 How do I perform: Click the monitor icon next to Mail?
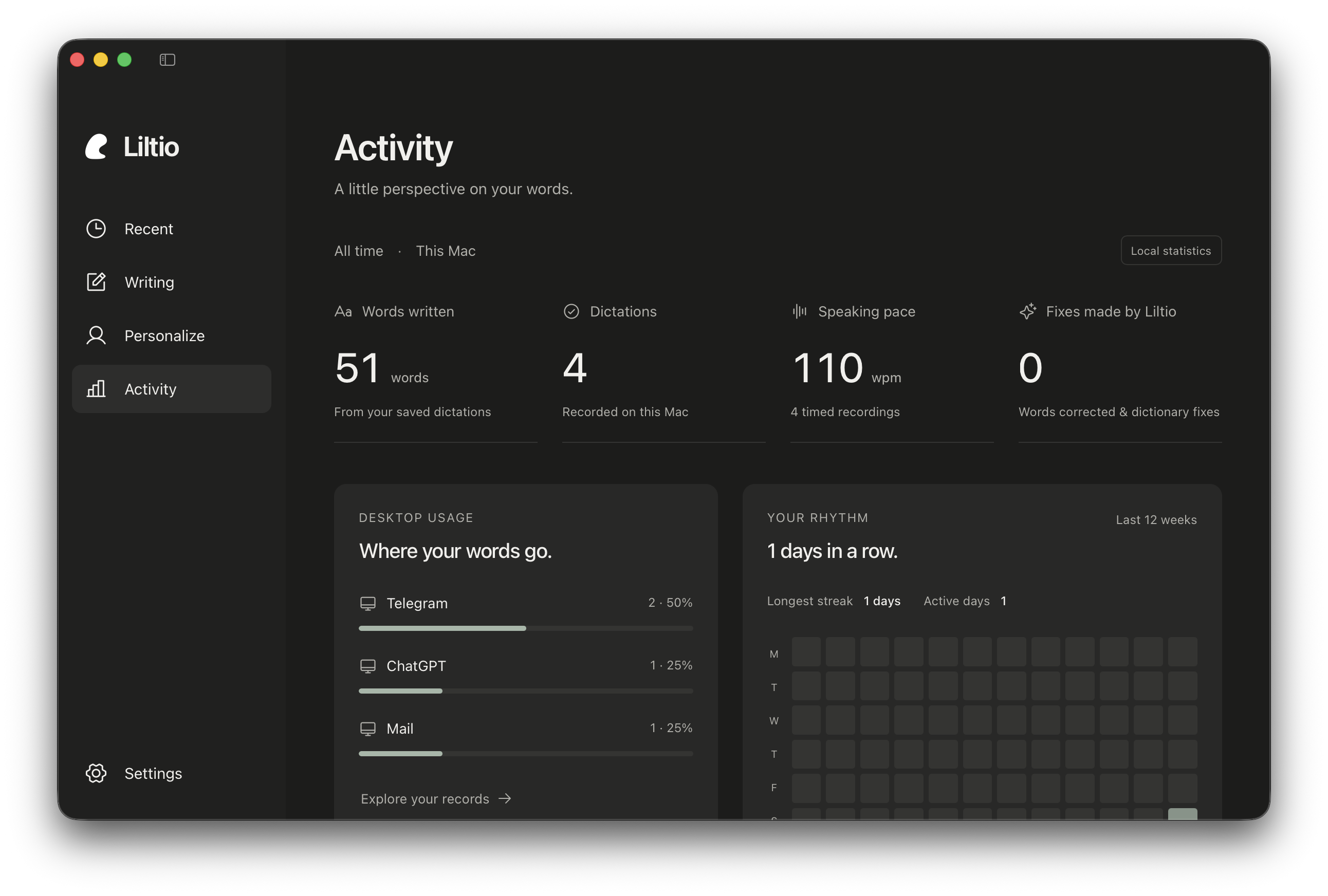(368, 729)
